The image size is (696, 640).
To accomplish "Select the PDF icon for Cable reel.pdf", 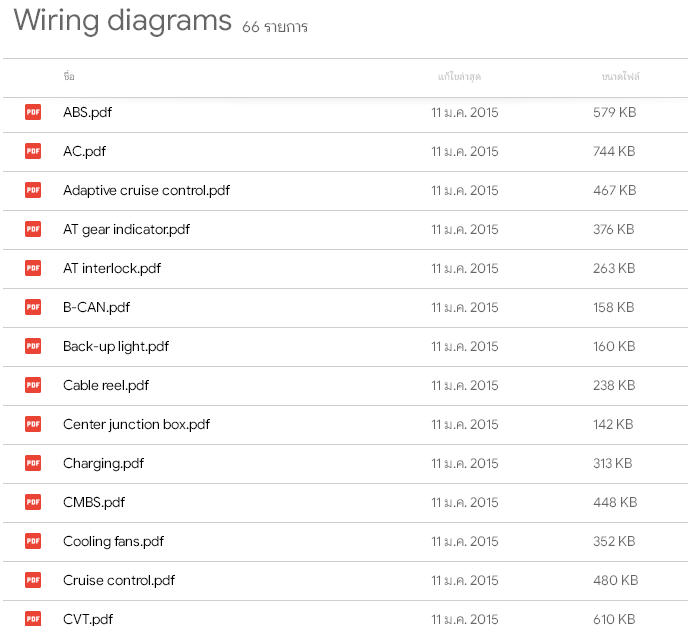I will click(33, 385).
